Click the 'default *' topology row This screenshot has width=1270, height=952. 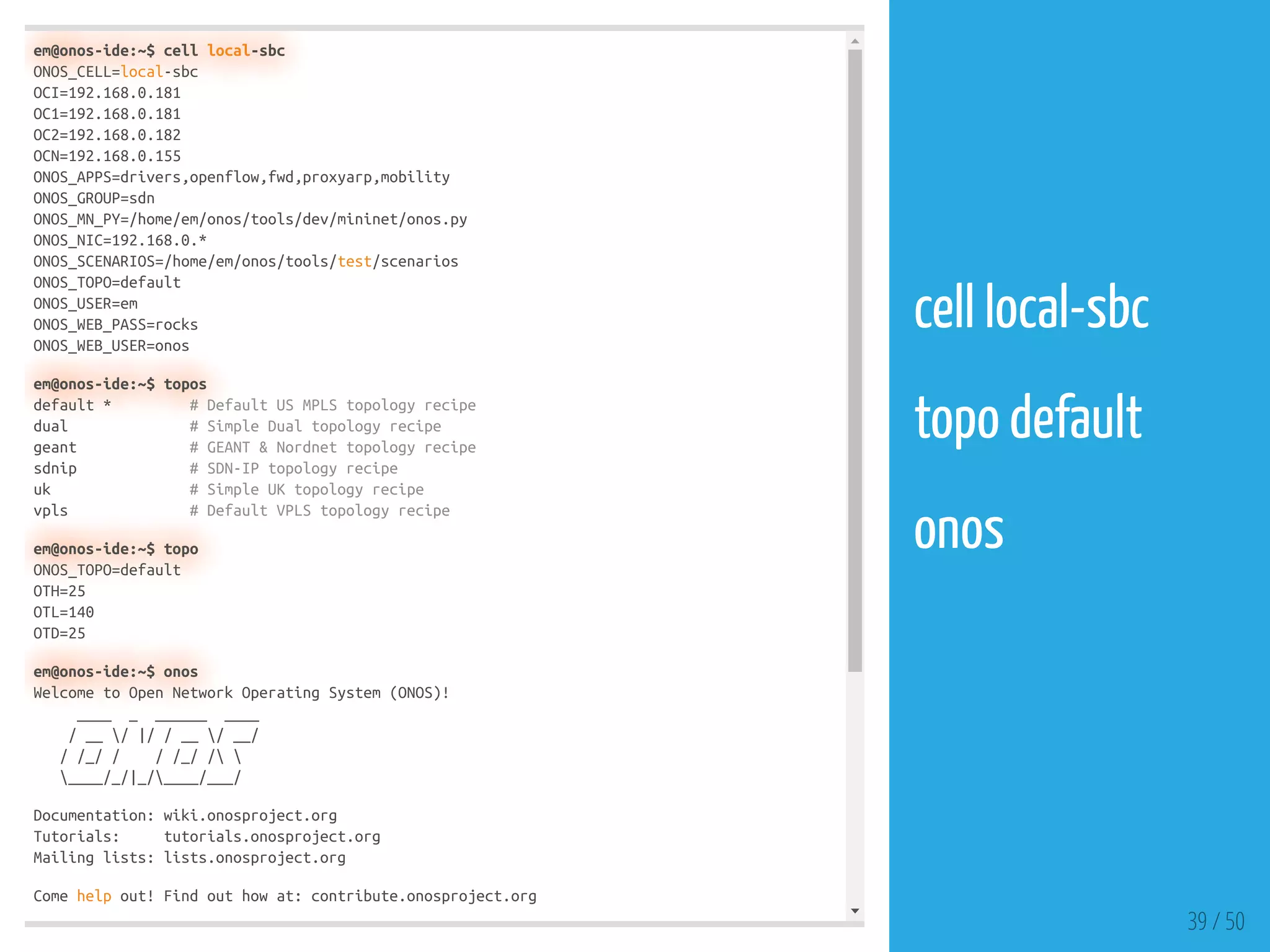255,405
